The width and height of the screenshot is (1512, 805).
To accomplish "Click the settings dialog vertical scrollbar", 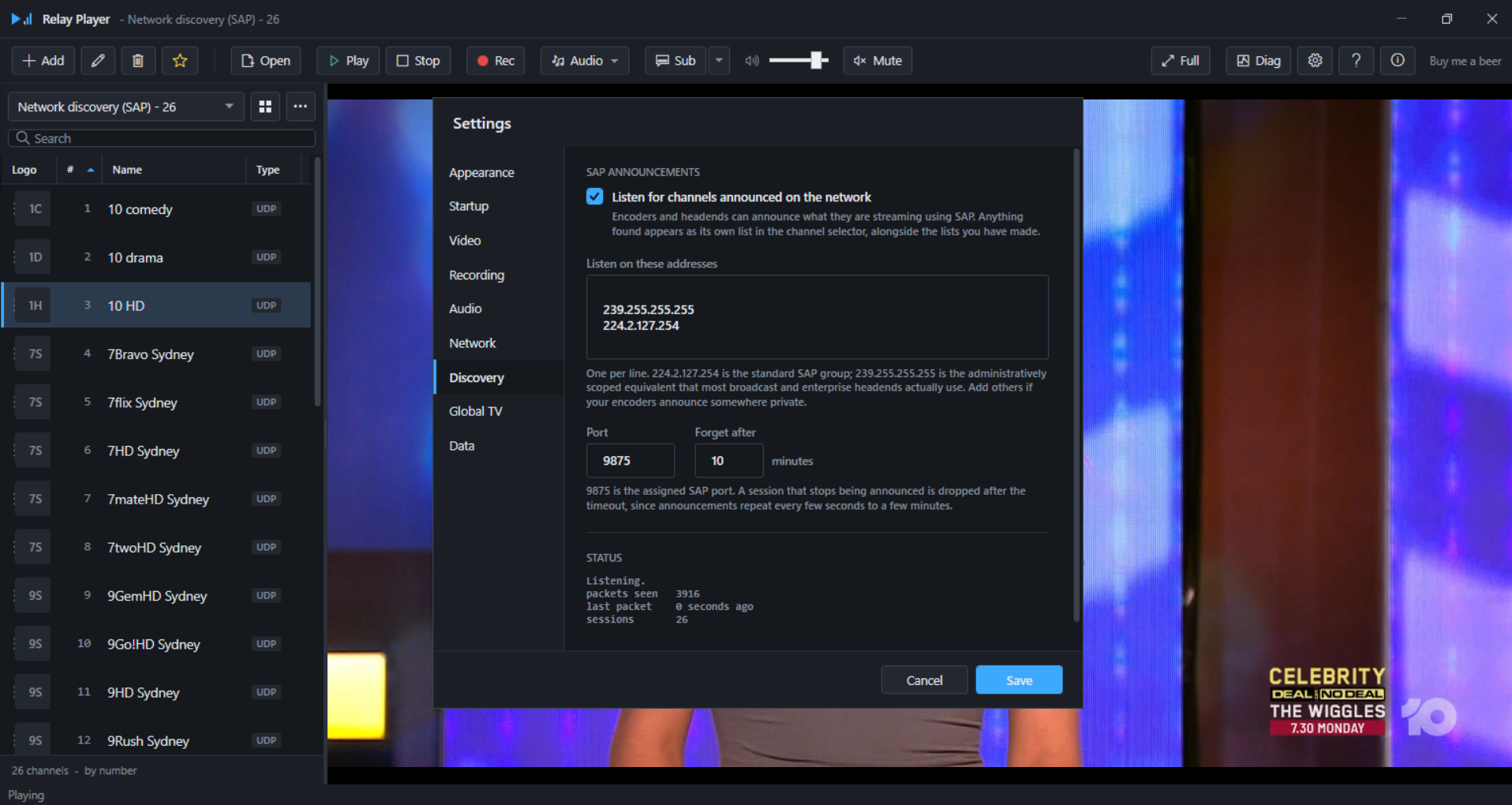I will (x=1076, y=385).
